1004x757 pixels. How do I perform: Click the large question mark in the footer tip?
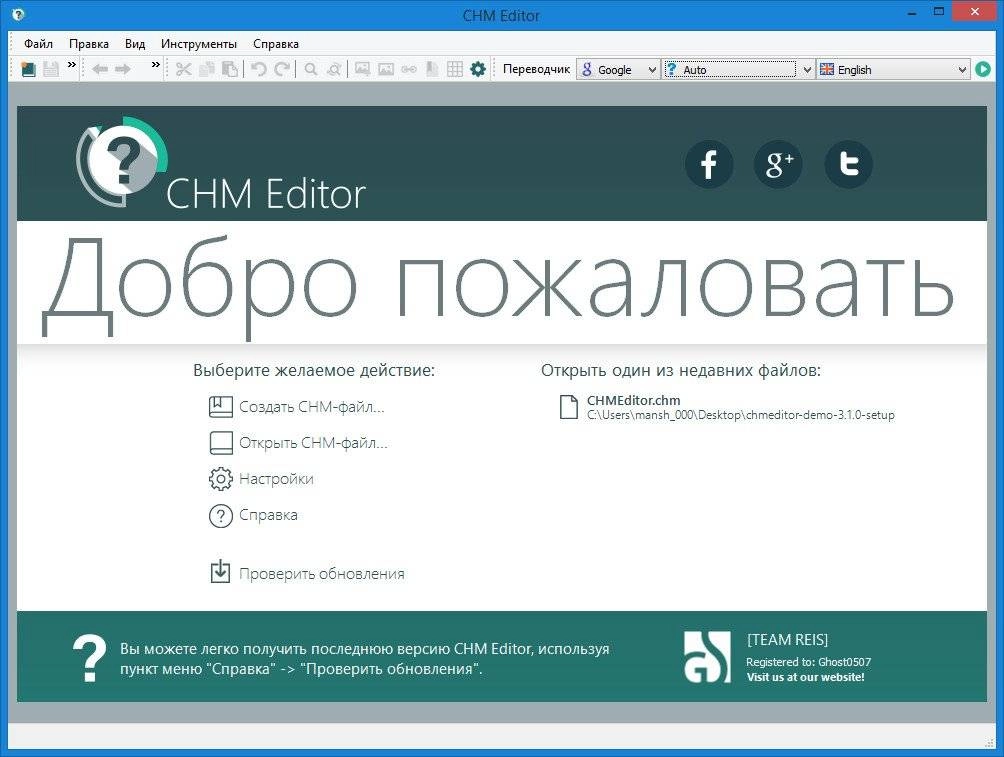tap(89, 658)
